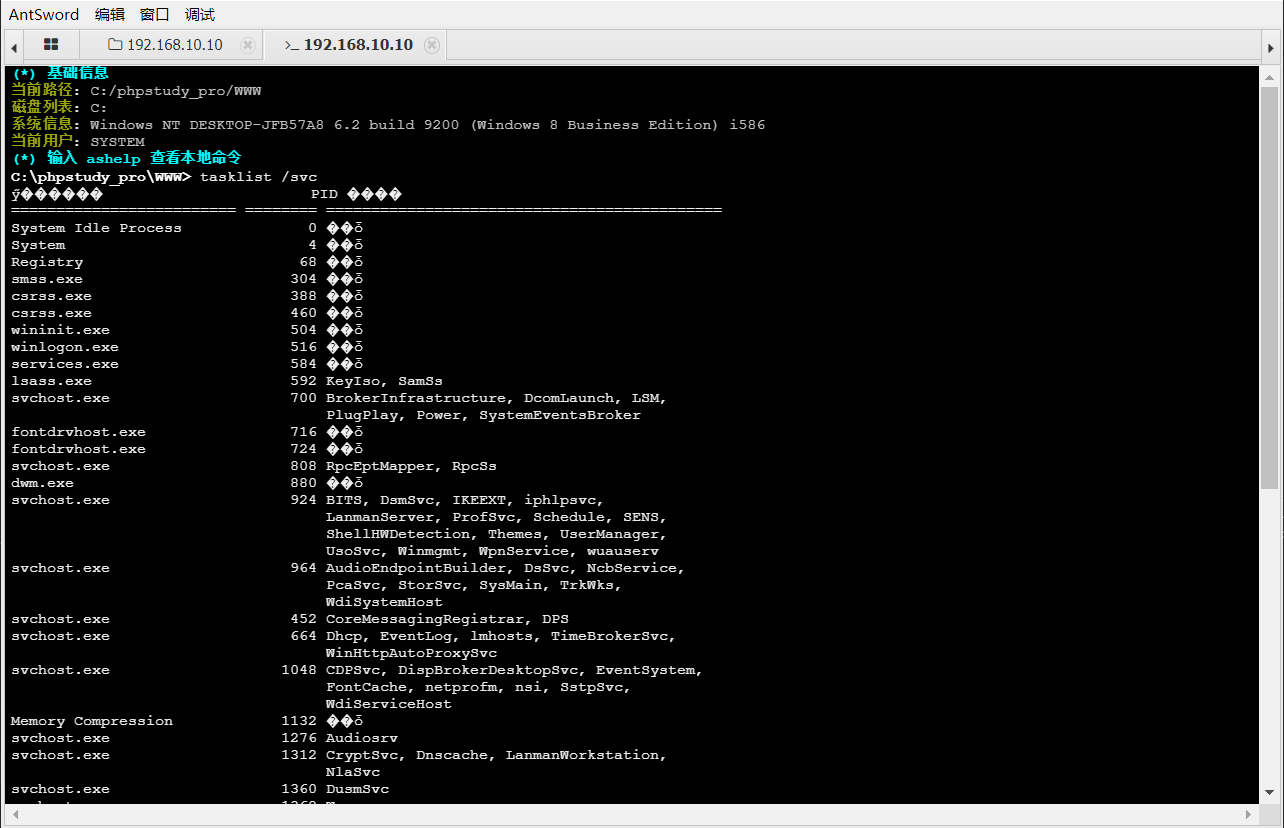This screenshot has width=1284, height=828.
Task: Open the home grid icon tab
Action: coord(51,45)
